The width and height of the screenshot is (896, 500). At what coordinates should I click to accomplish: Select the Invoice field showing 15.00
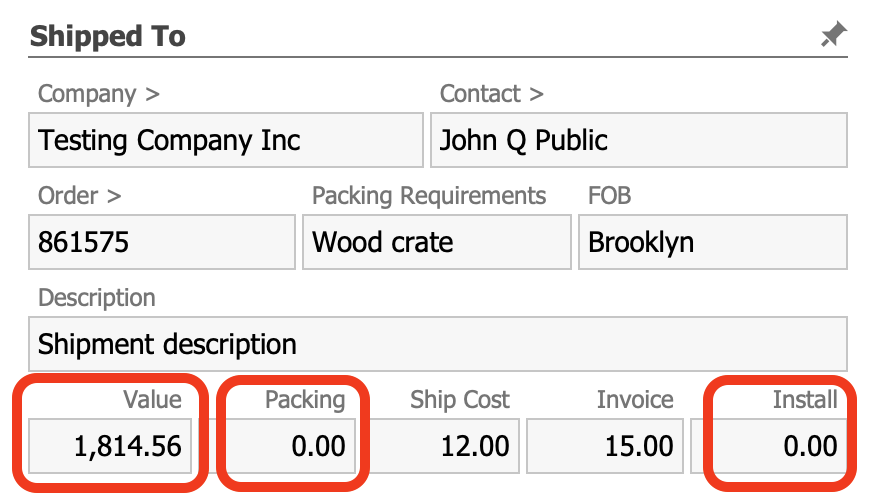coord(604,445)
